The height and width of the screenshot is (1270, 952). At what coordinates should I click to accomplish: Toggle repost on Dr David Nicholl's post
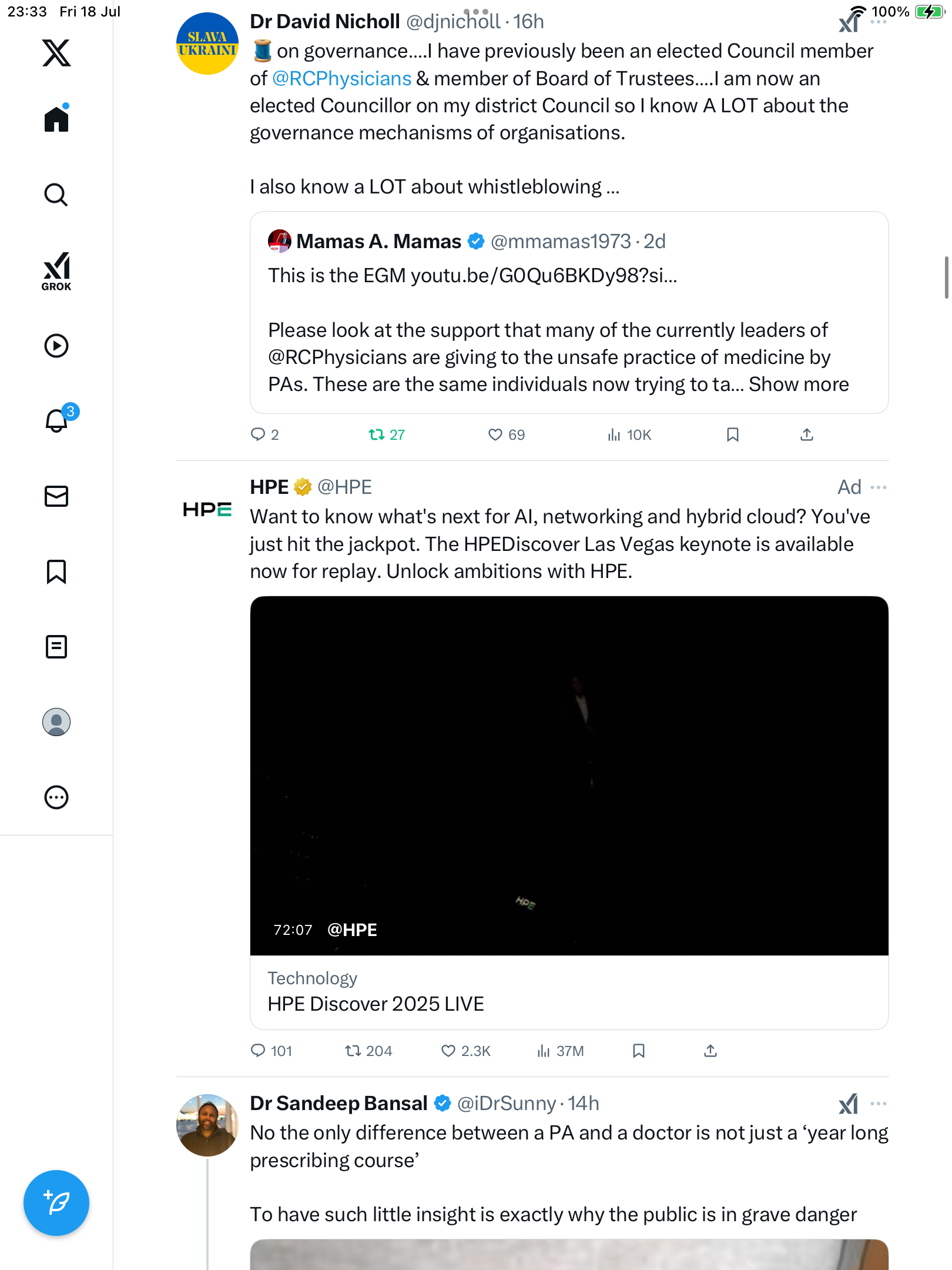387,435
